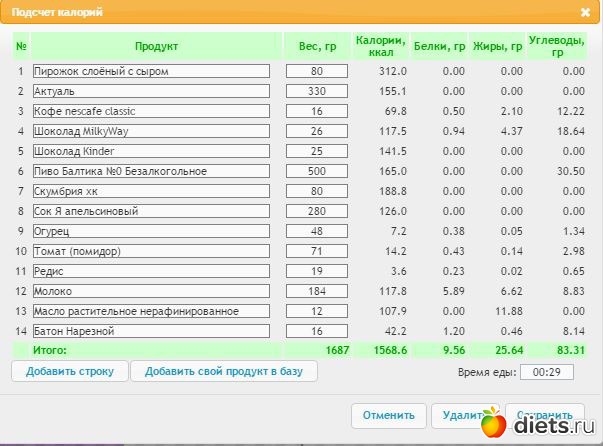This screenshot has width=603, height=446.
Task: Click fat value 11.88 for Масло растительное
Action: [x=509, y=311]
